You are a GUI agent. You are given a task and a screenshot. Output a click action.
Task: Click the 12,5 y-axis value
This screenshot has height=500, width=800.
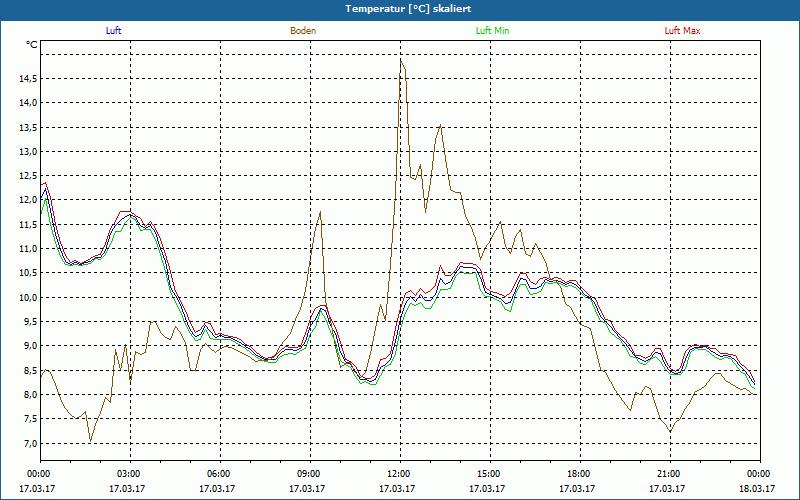click(29, 176)
